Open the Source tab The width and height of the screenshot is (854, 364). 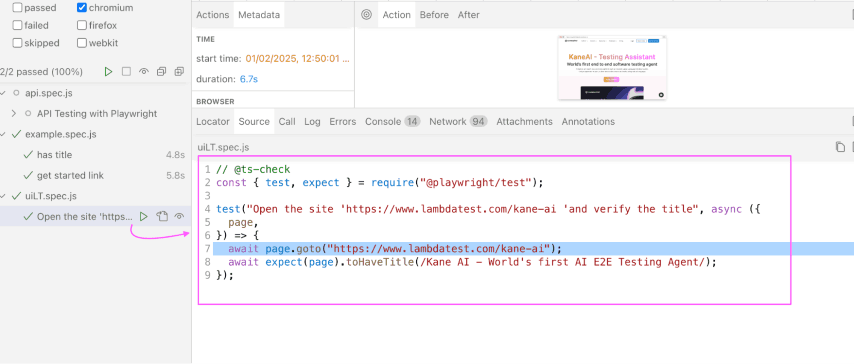click(x=254, y=122)
